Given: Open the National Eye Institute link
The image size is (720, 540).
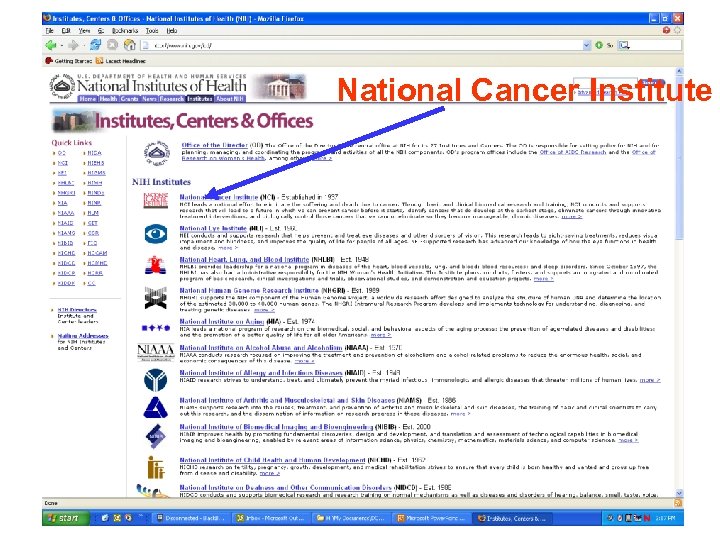Looking at the screenshot, I should pos(213,228).
